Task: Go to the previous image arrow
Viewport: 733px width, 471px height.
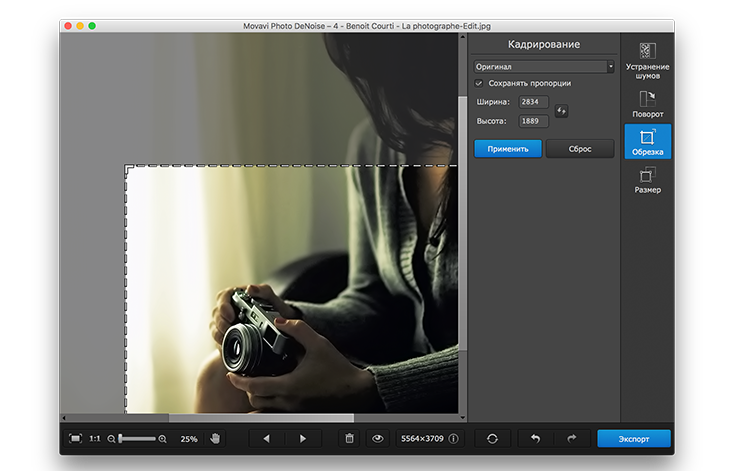Action: [x=266, y=439]
